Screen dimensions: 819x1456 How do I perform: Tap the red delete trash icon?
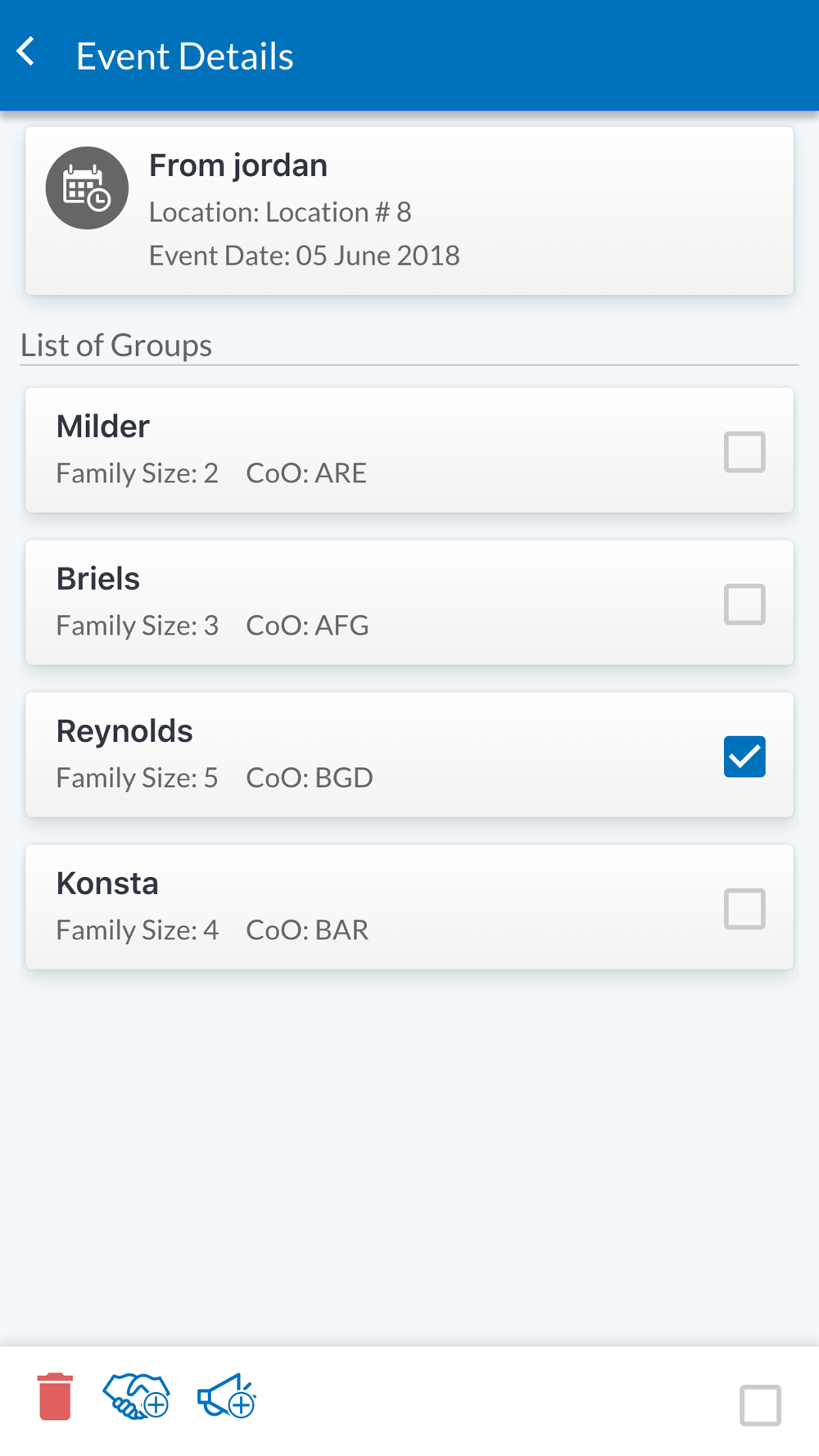[55, 1396]
